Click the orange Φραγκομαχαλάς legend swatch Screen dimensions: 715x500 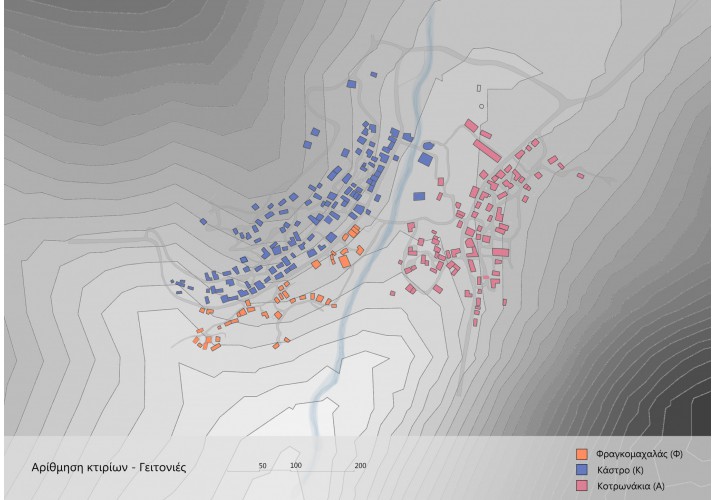coord(581,454)
